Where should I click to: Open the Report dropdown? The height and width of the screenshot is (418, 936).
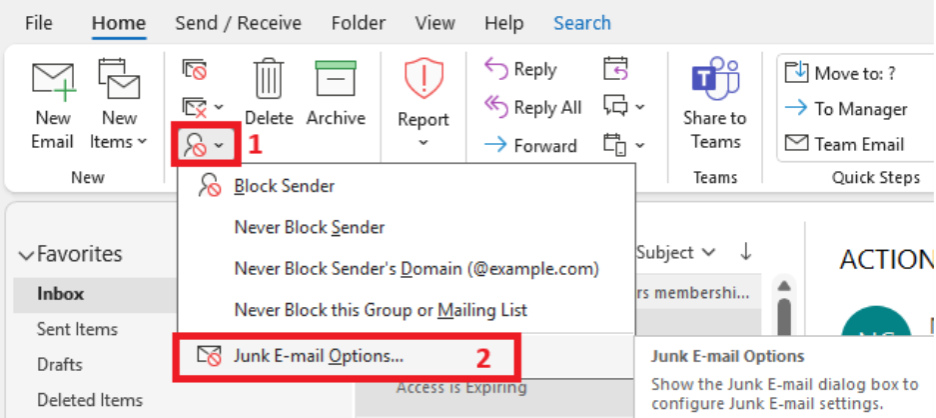423,104
